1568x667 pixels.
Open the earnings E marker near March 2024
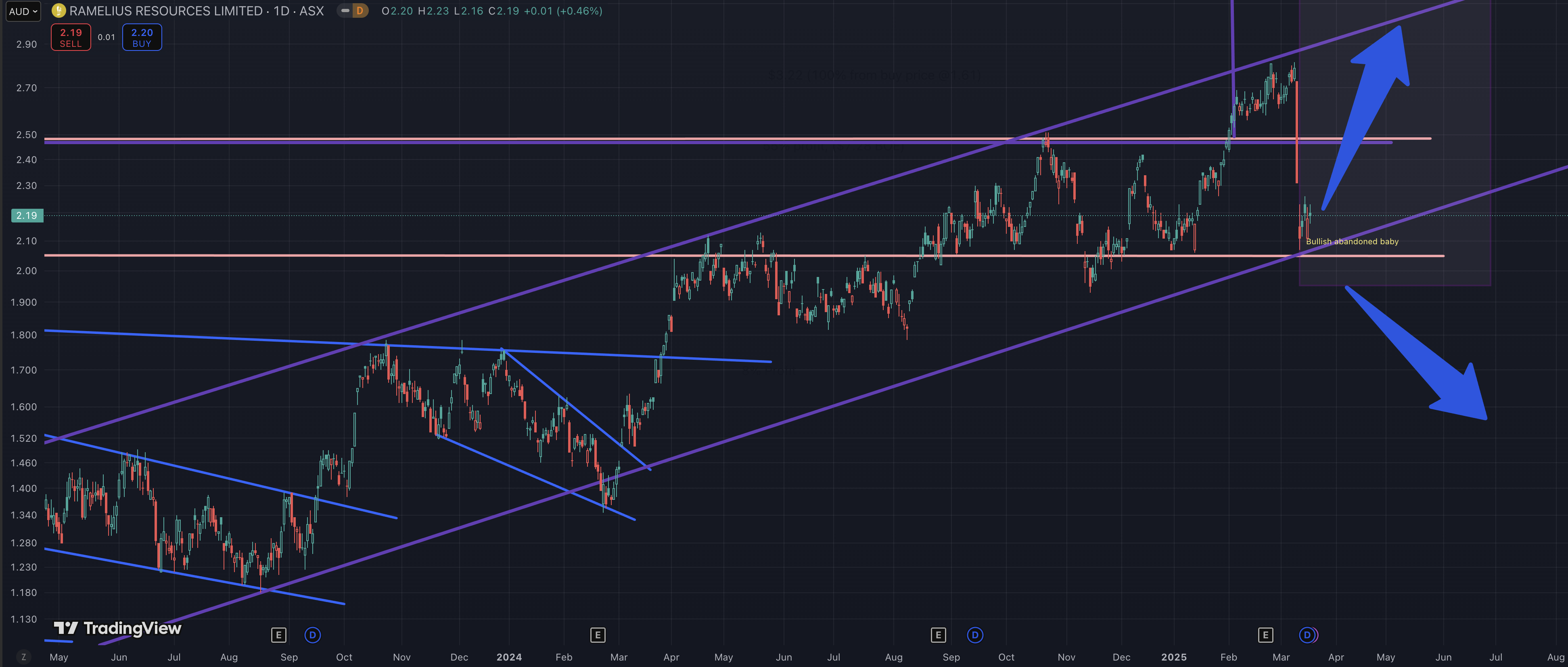pyautogui.click(x=598, y=636)
